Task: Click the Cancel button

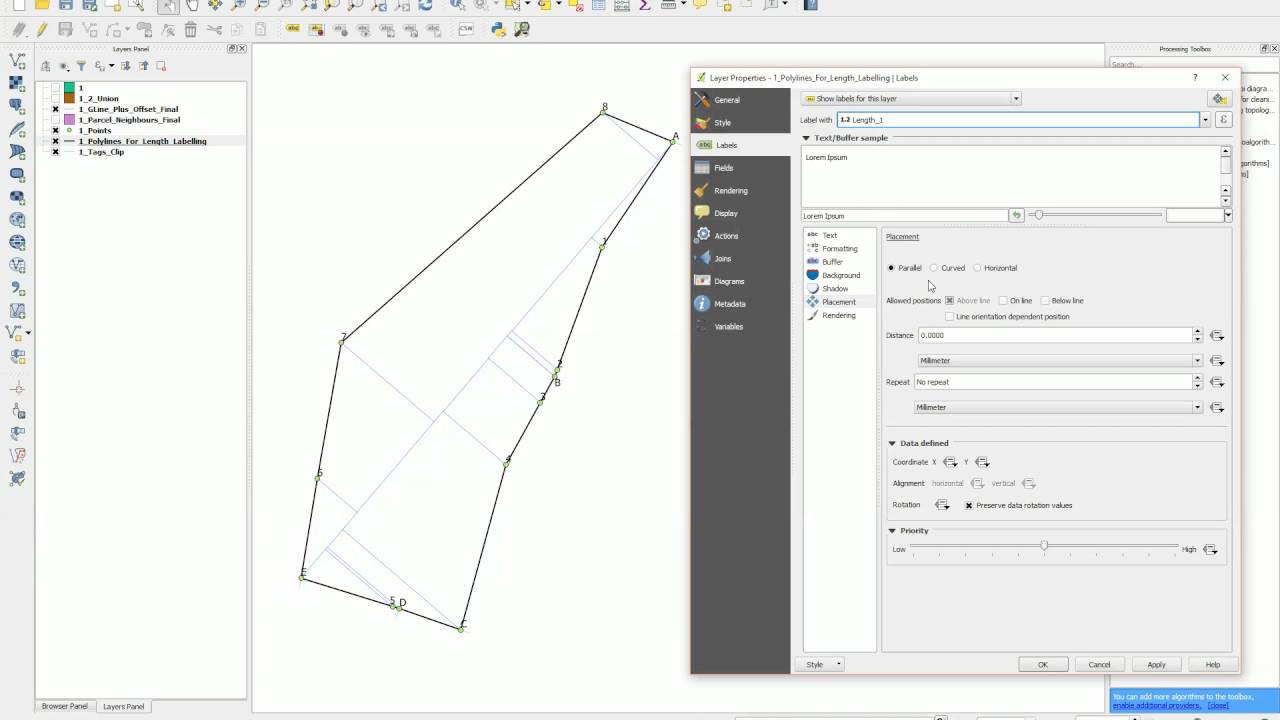Action: 1099,664
